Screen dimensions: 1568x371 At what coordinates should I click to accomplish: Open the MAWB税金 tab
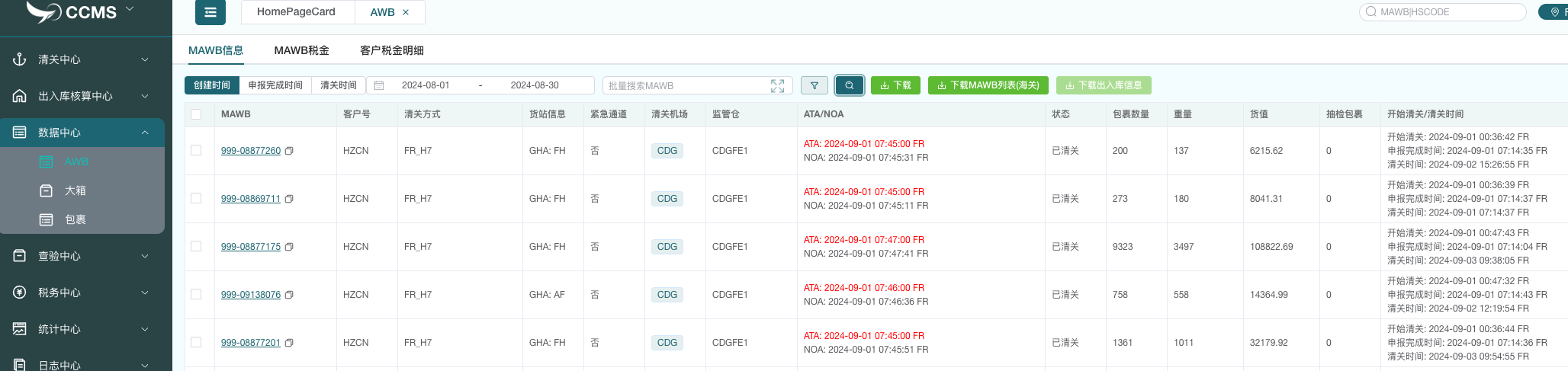tap(302, 50)
